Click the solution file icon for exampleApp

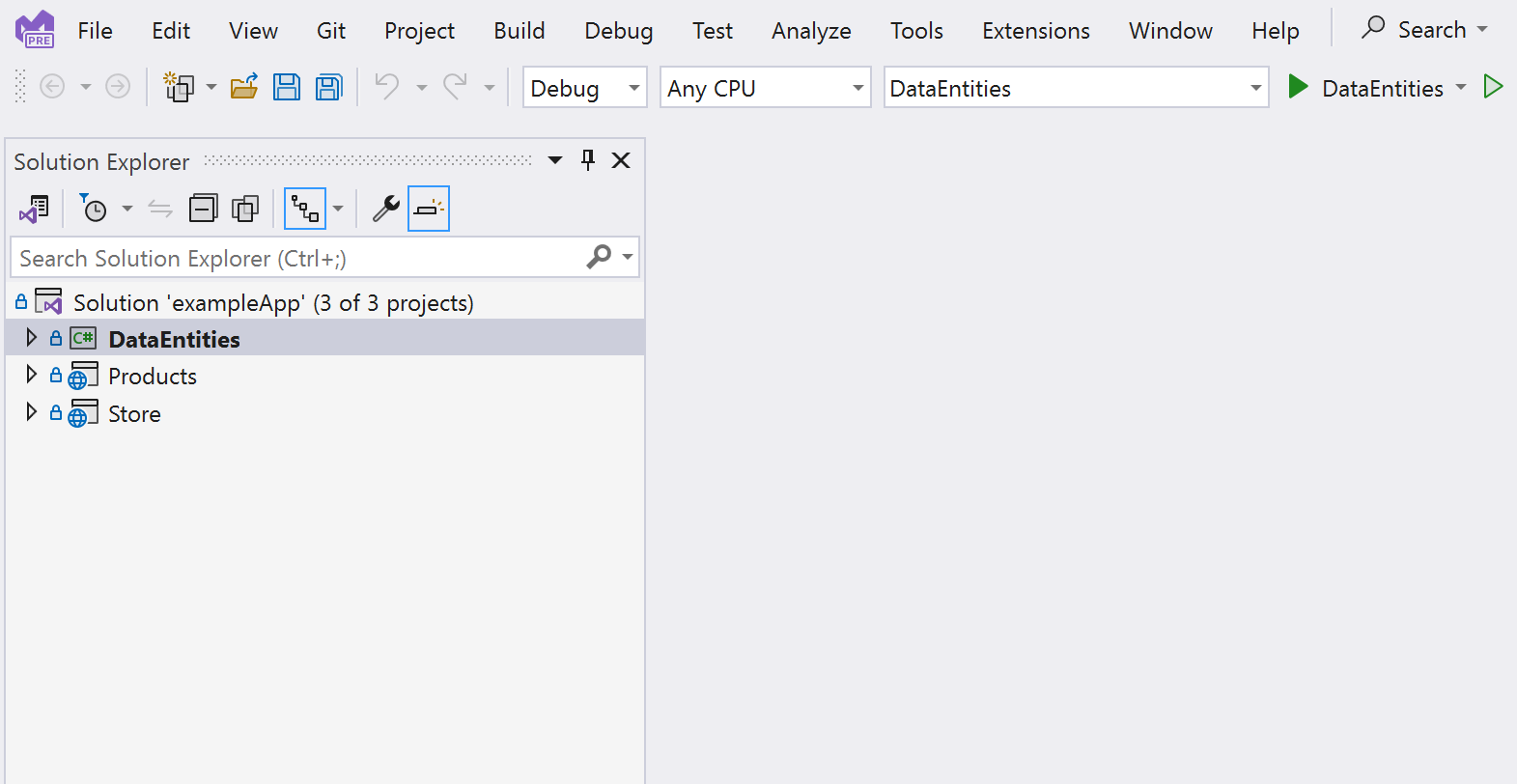click(x=48, y=301)
